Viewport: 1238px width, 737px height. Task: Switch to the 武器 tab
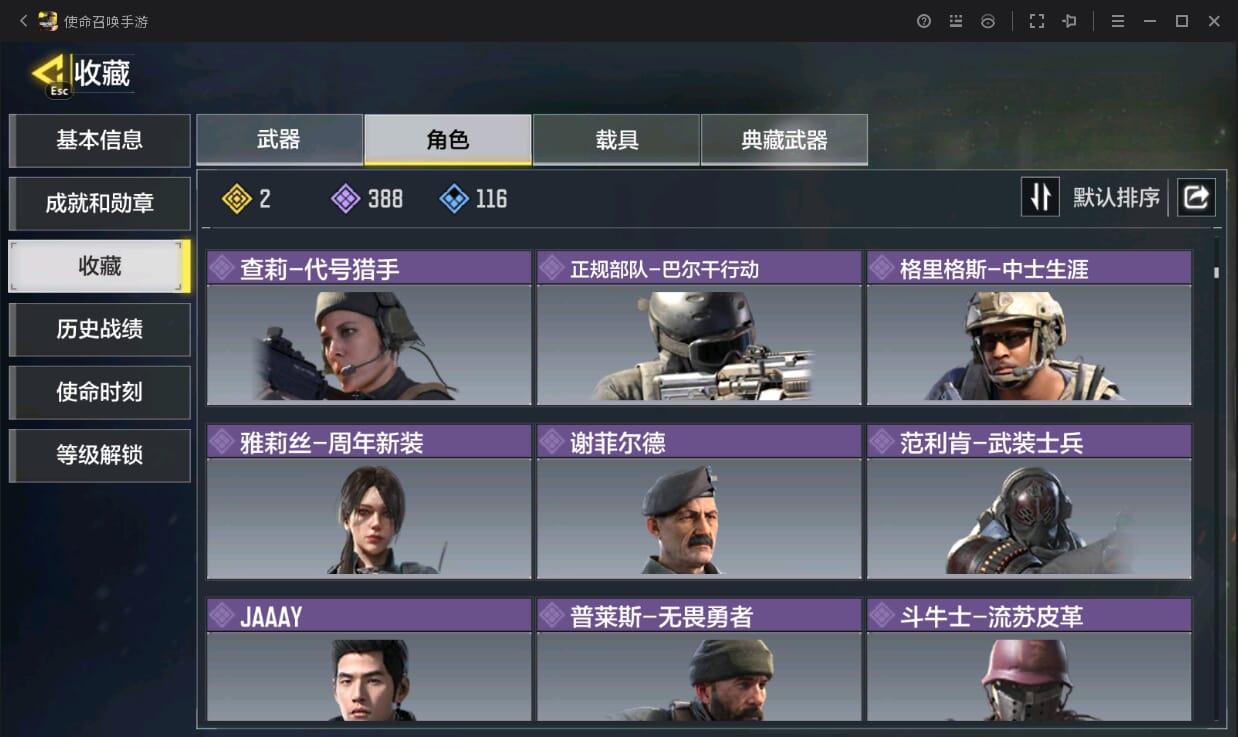[x=279, y=140]
